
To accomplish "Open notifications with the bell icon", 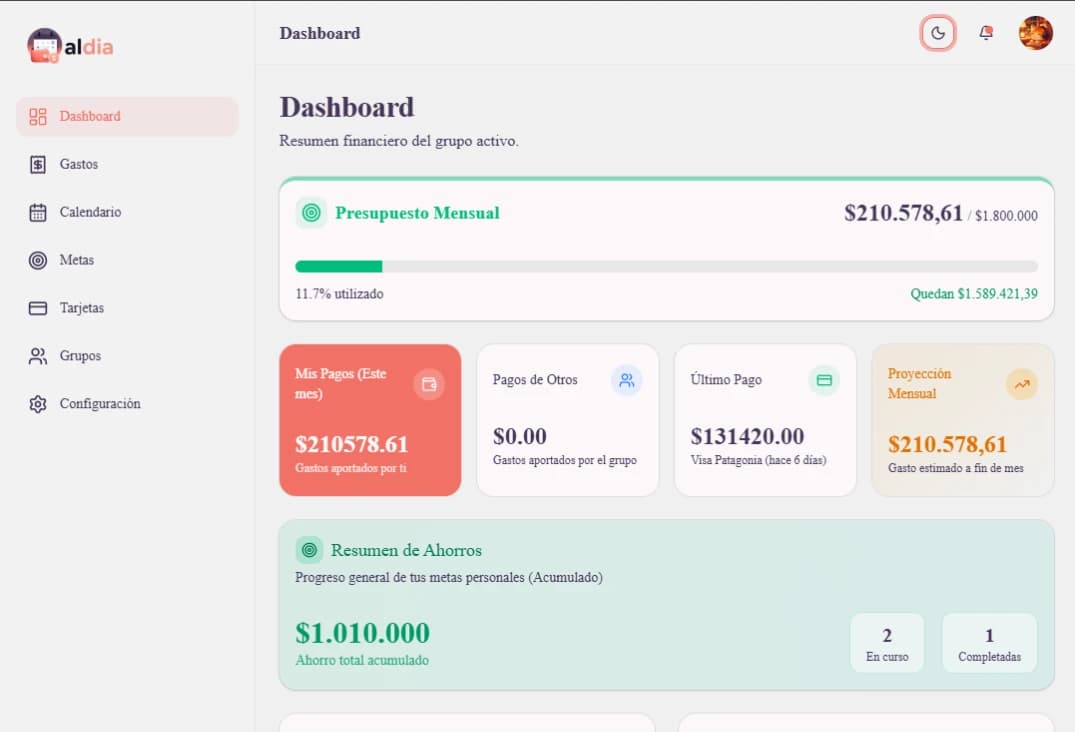I will click(986, 33).
